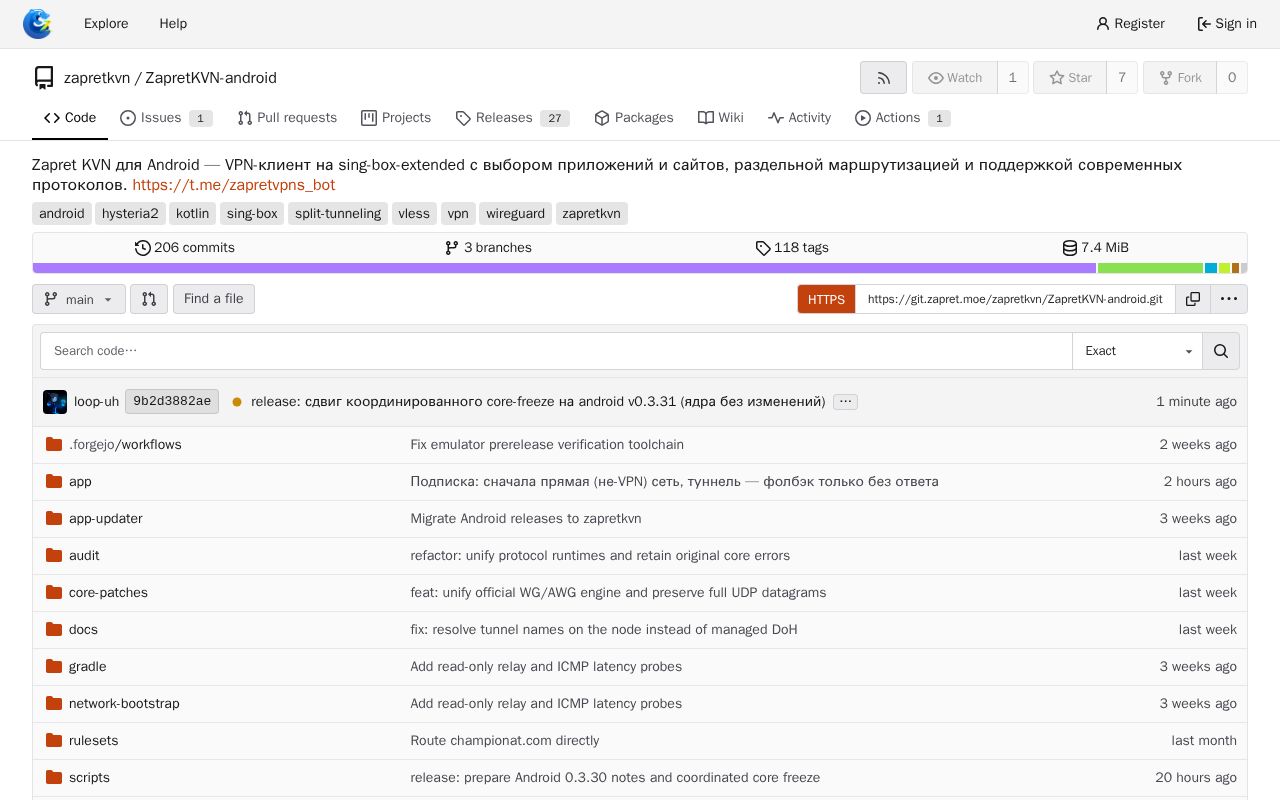Open the main branch dropdown
Image resolution: width=1280 pixels, height=800 pixels.
coord(79,299)
